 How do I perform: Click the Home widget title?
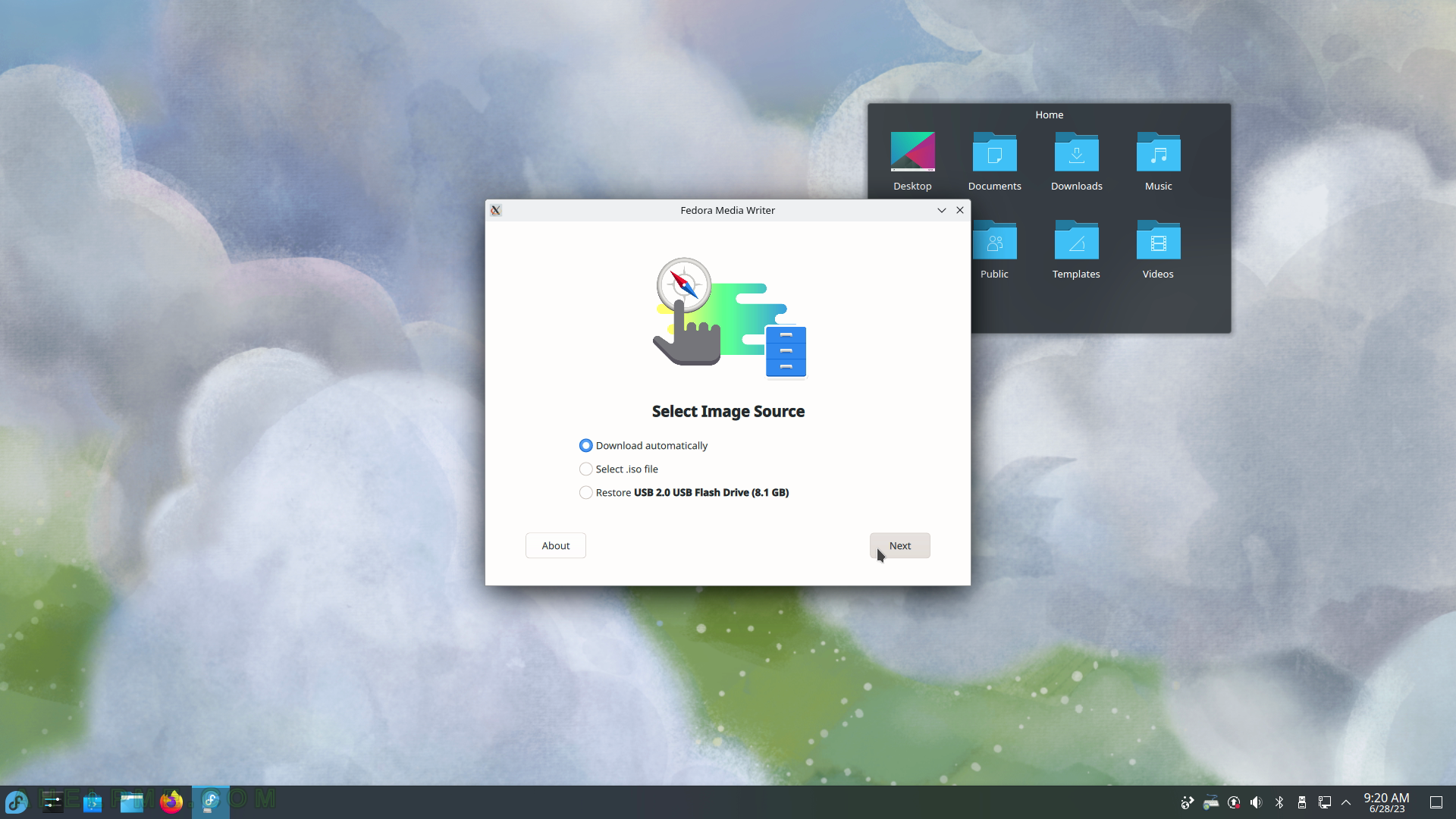pyautogui.click(x=1050, y=115)
